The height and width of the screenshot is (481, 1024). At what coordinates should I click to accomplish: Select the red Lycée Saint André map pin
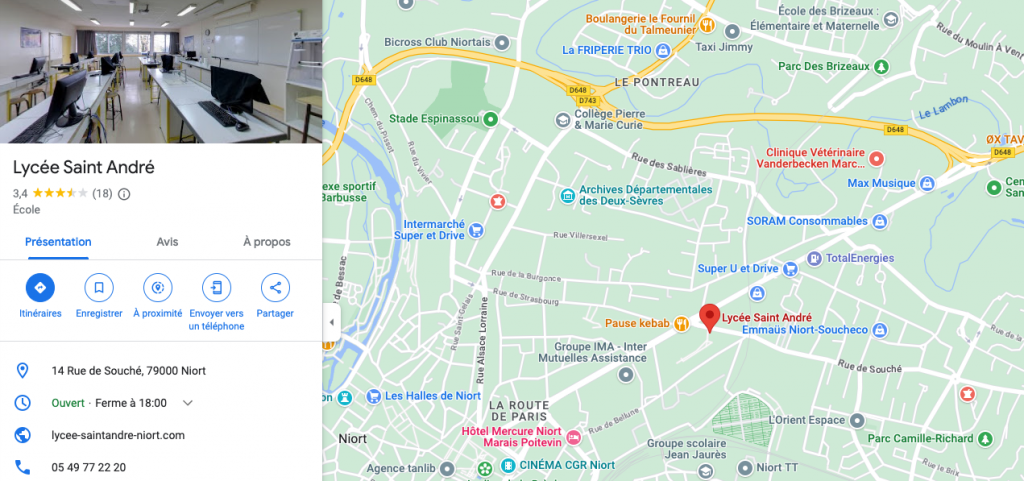pos(710,318)
